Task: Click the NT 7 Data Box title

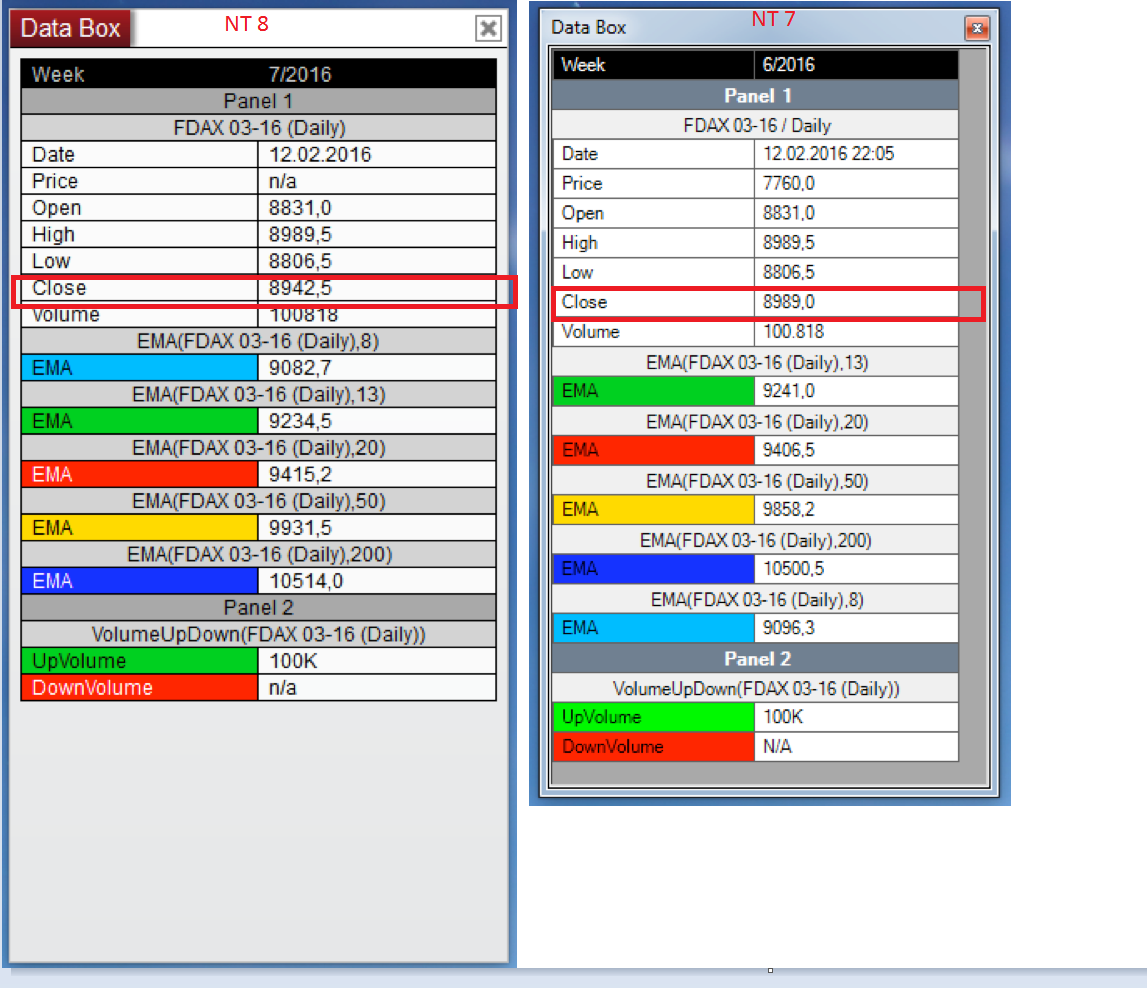Action: pos(589,28)
